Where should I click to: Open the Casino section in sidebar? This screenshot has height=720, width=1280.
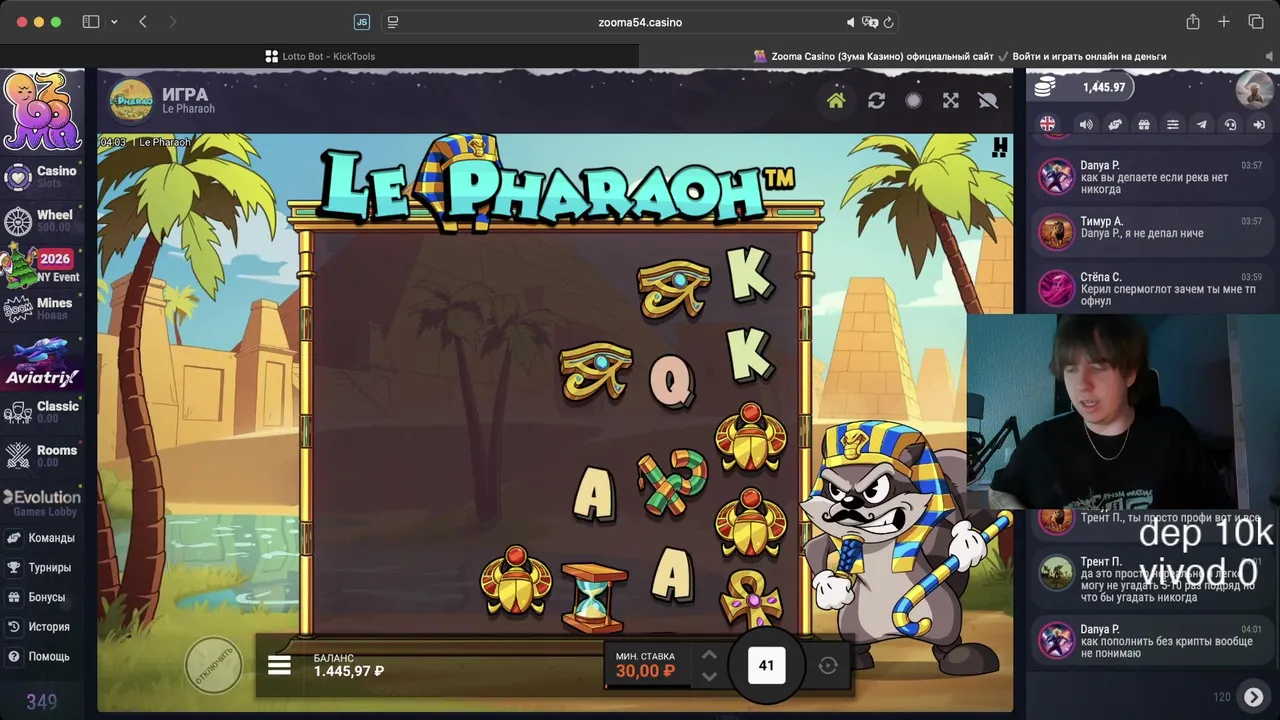[41, 176]
